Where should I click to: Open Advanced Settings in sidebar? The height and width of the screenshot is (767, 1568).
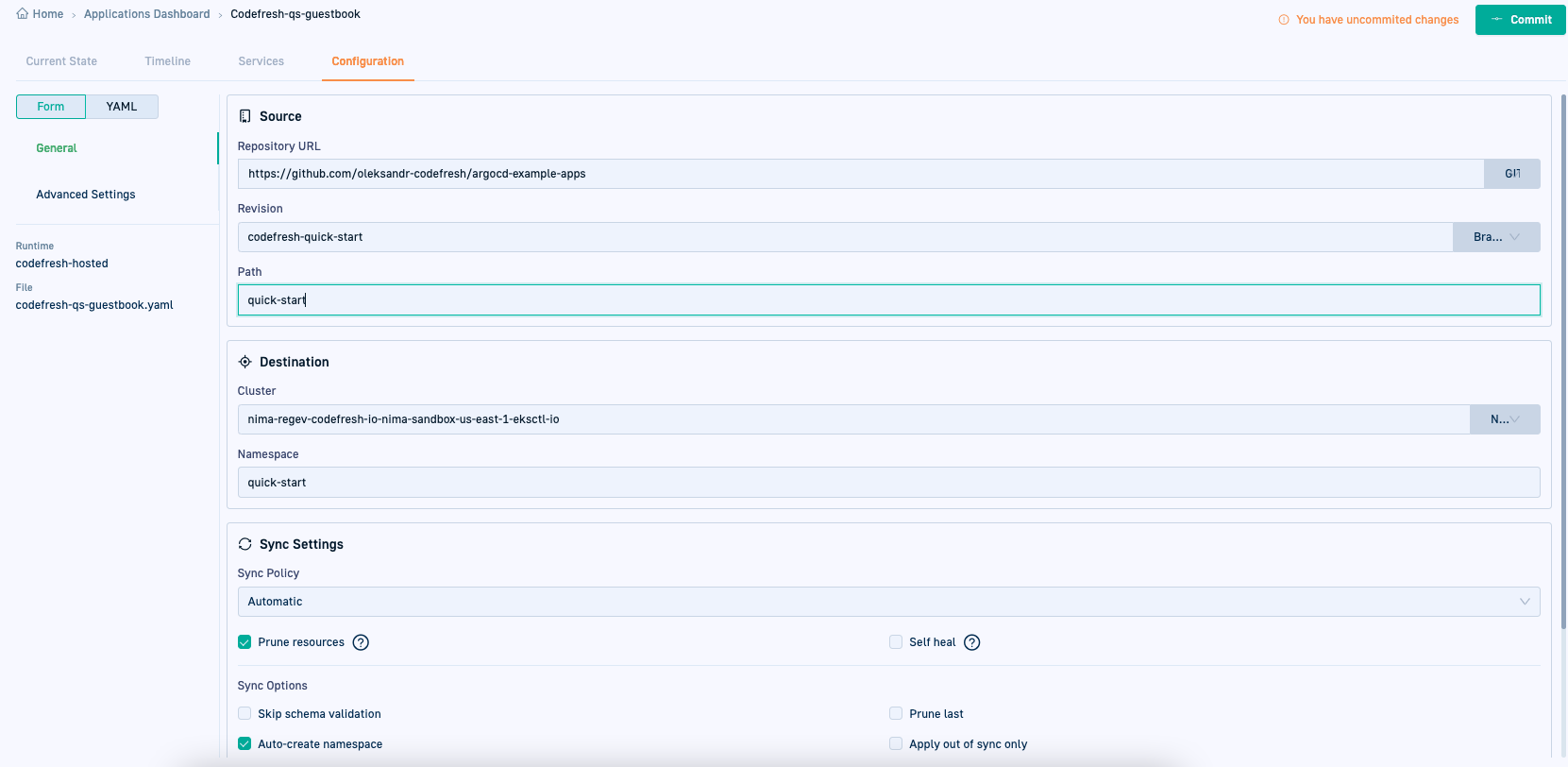[86, 195]
